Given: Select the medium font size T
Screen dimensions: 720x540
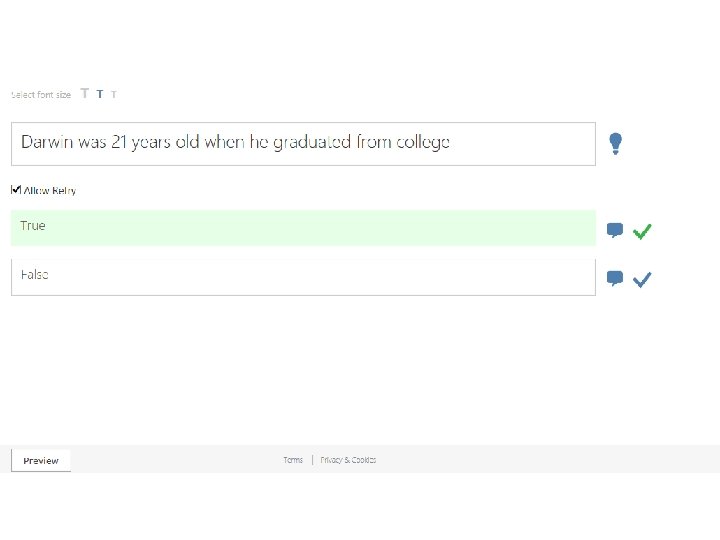Looking at the screenshot, I should point(100,94).
